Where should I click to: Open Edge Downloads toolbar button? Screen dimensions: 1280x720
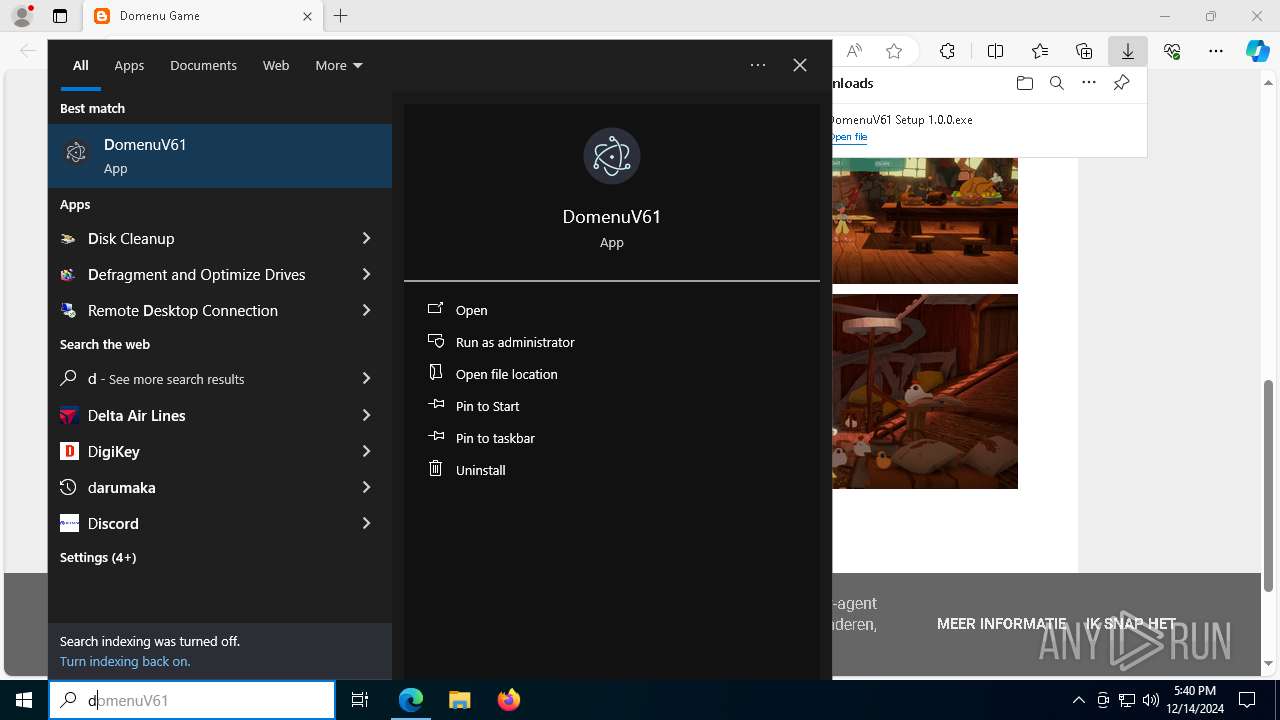(1128, 51)
